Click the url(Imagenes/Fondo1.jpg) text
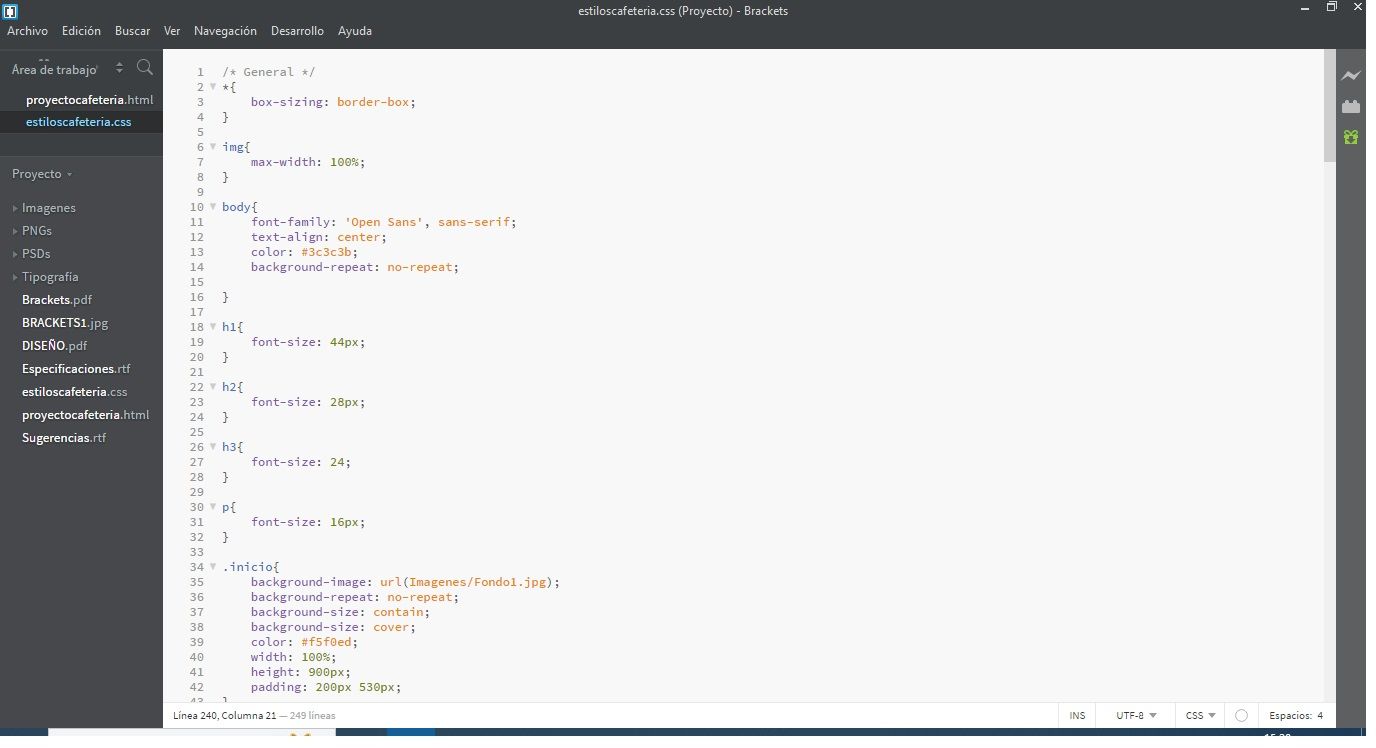Viewport: 1376px width, 748px height. pos(466,582)
